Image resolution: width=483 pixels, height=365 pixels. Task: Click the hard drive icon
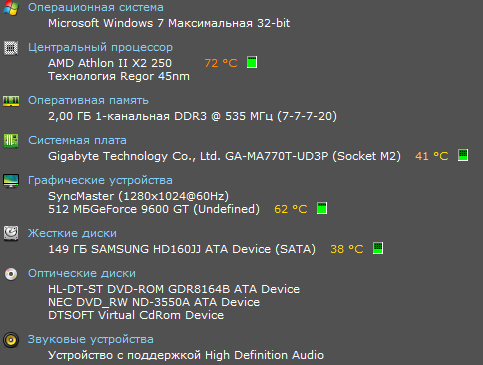pos(11,233)
